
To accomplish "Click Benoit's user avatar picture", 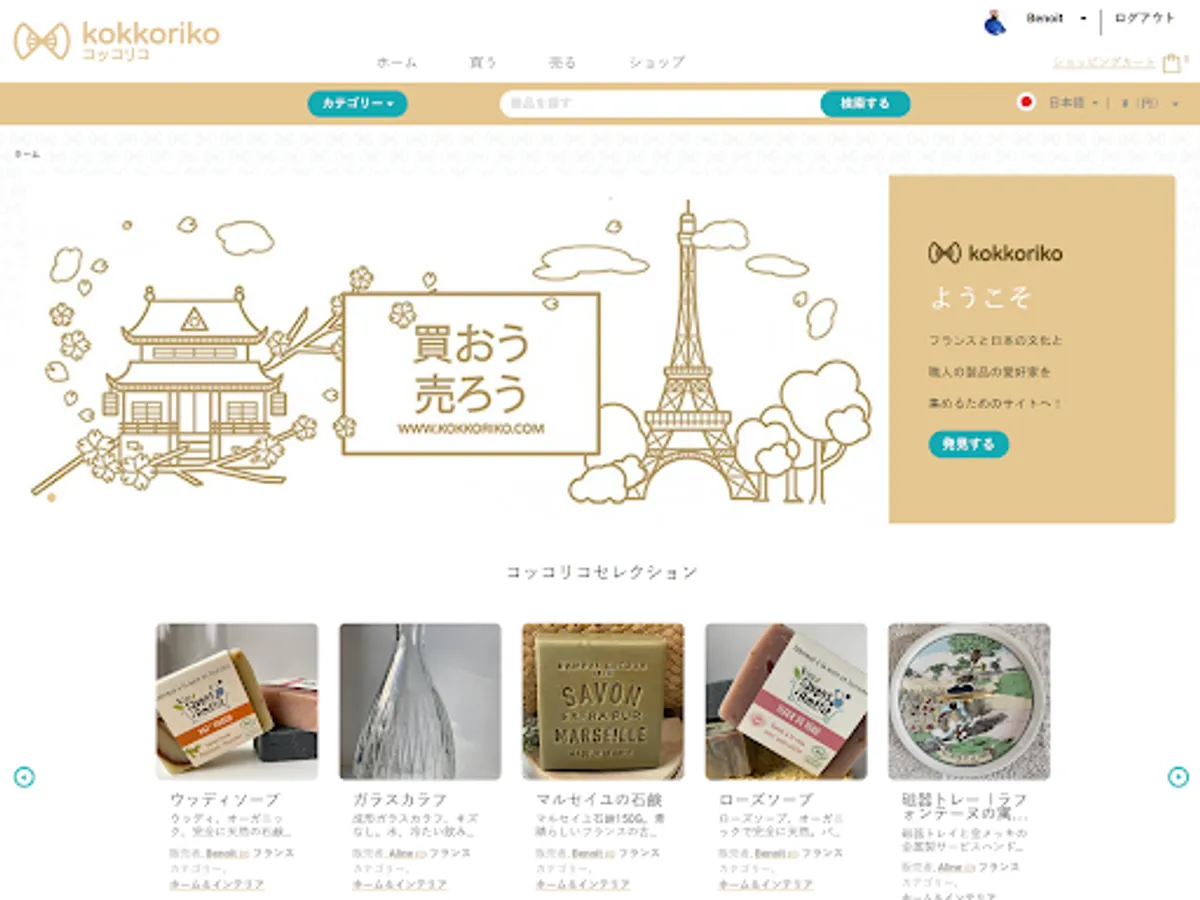I will 994,22.
